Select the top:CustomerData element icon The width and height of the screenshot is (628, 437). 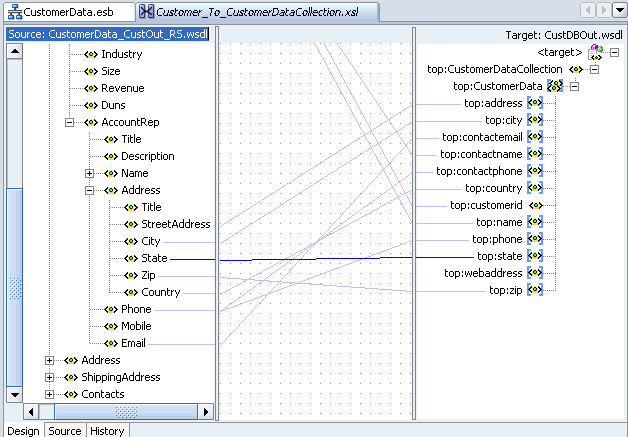click(x=555, y=86)
